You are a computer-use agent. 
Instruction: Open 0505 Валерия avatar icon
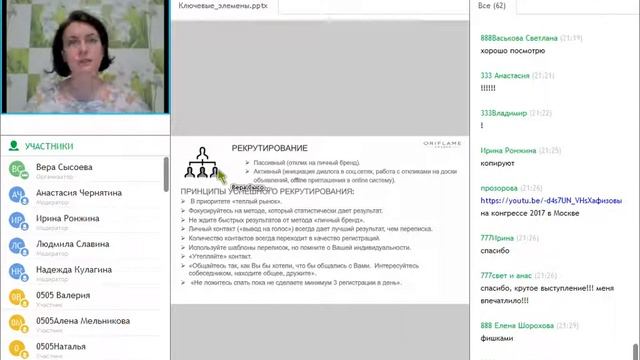pos(18,298)
